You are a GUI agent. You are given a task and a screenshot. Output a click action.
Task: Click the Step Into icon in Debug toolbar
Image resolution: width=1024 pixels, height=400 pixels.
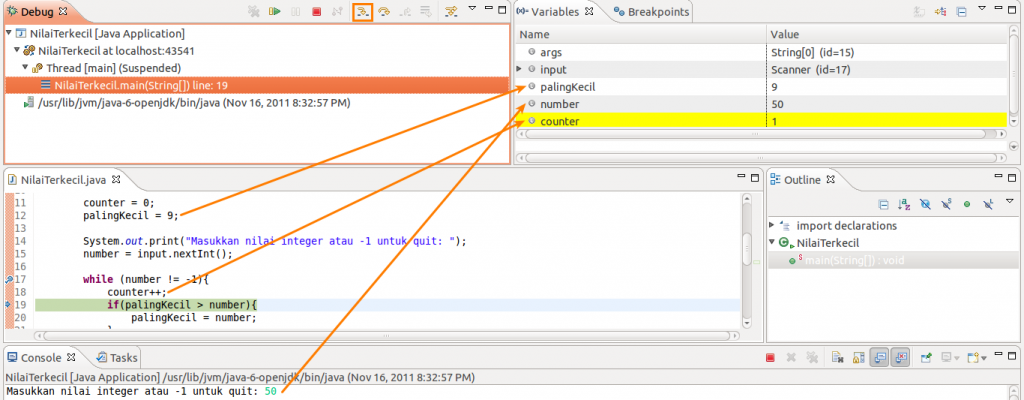(362, 11)
